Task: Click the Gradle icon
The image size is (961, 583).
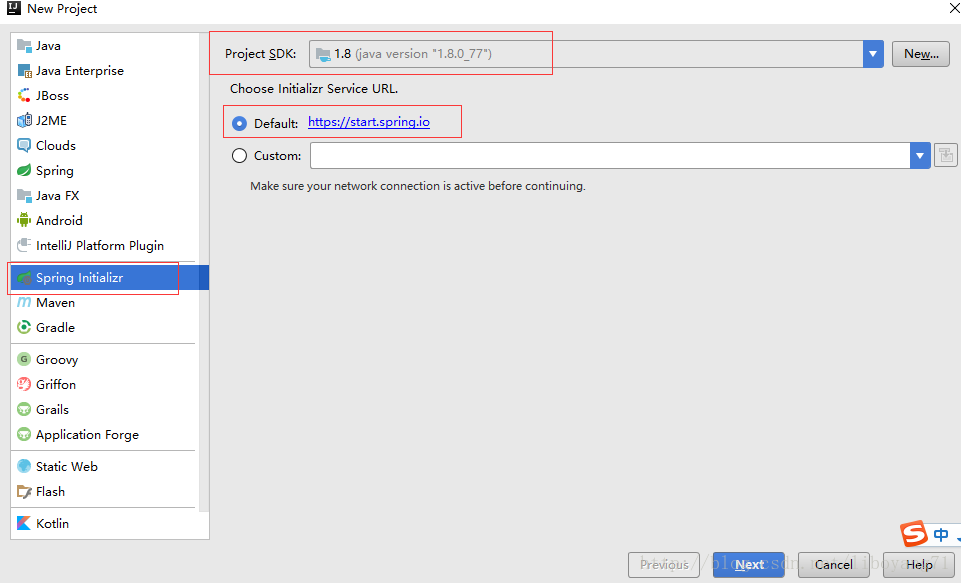Action: [24, 327]
